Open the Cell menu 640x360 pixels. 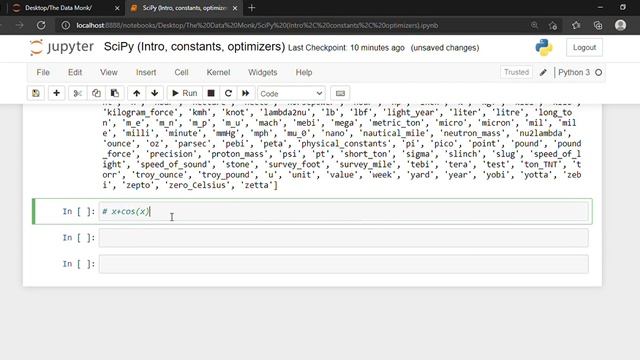coord(181,72)
